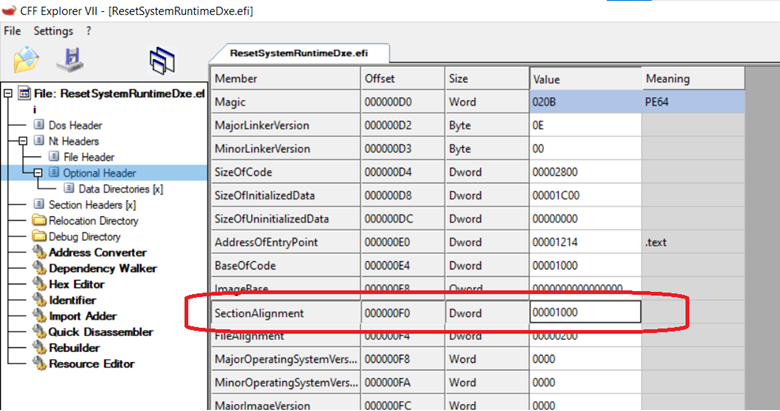Collapse the Nt Headers tree node

(23, 141)
